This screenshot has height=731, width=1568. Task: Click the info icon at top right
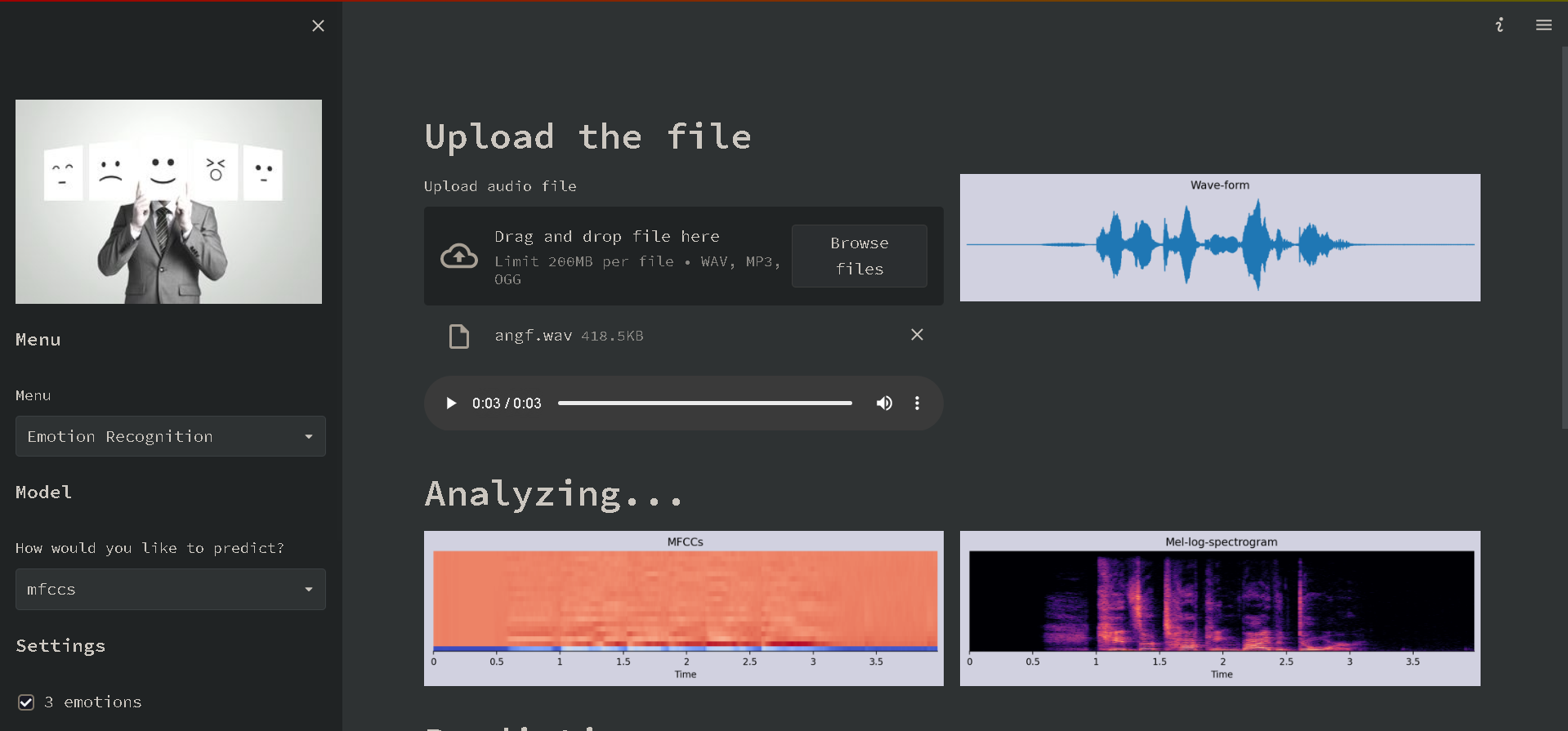(1499, 25)
